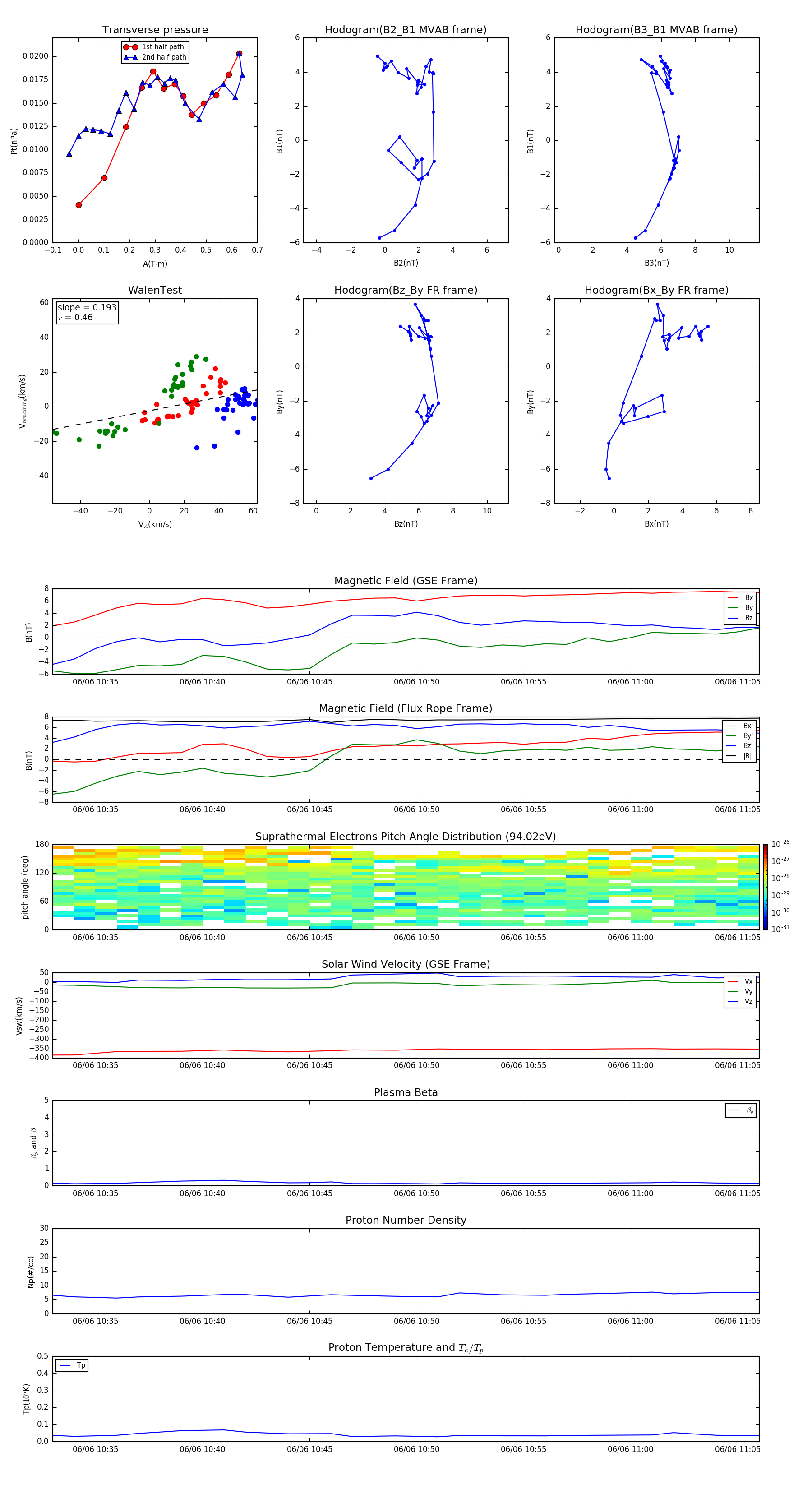812x1489 pixels.
Task: Click the "Bx(nT)" x-axis label
Action: click(x=656, y=524)
